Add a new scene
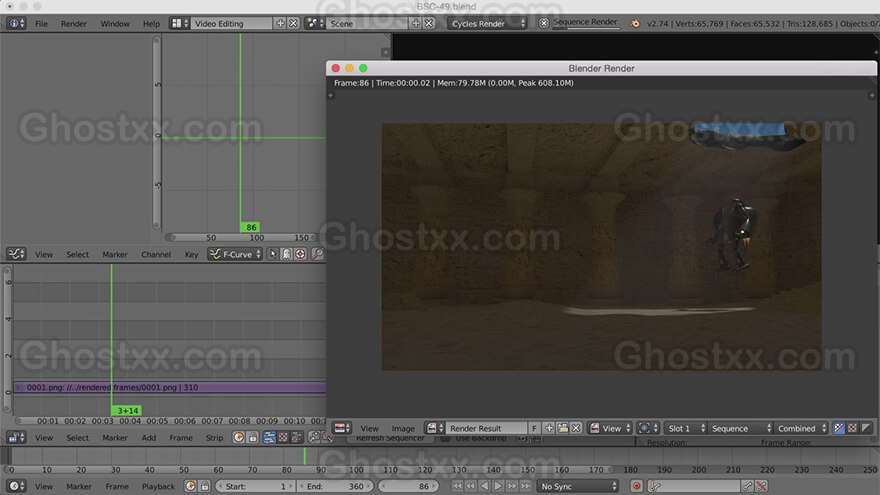 [x=416, y=24]
